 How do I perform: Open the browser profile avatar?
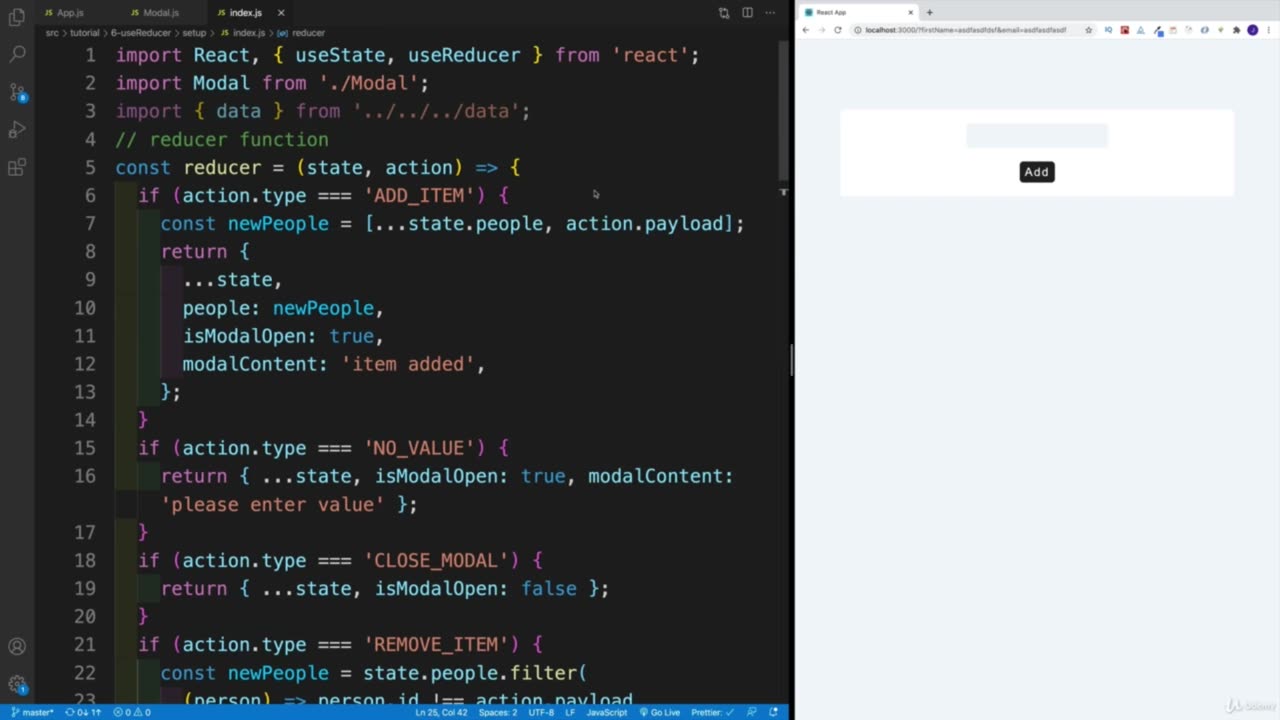coord(1252,30)
